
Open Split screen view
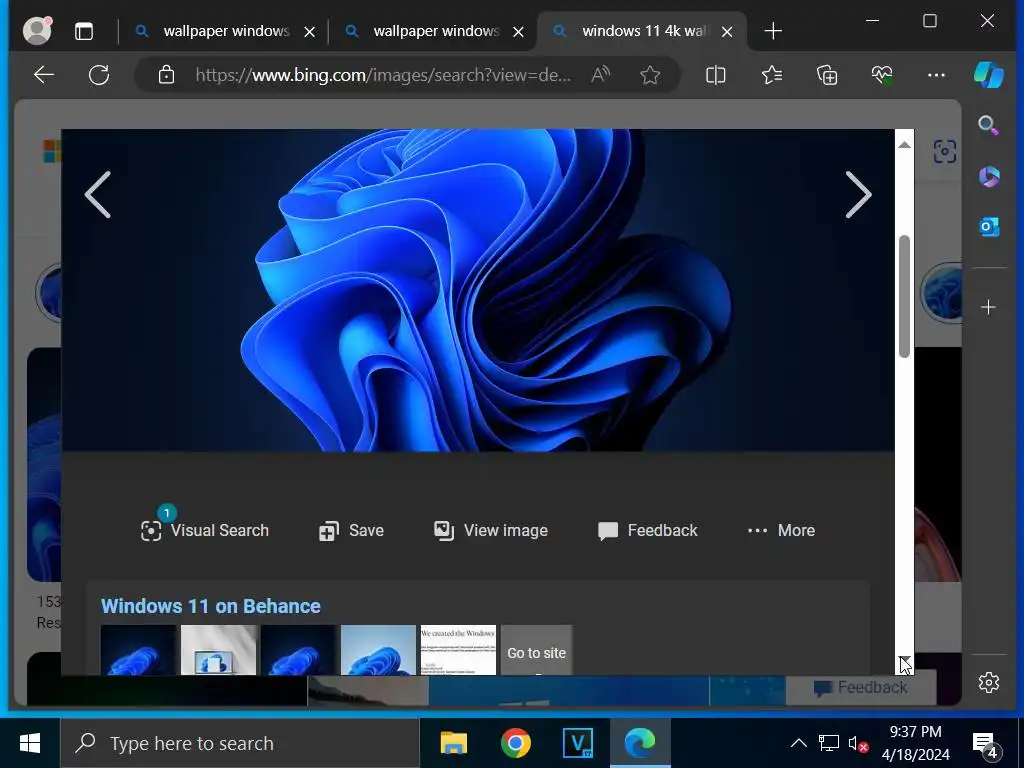[x=716, y=75]
